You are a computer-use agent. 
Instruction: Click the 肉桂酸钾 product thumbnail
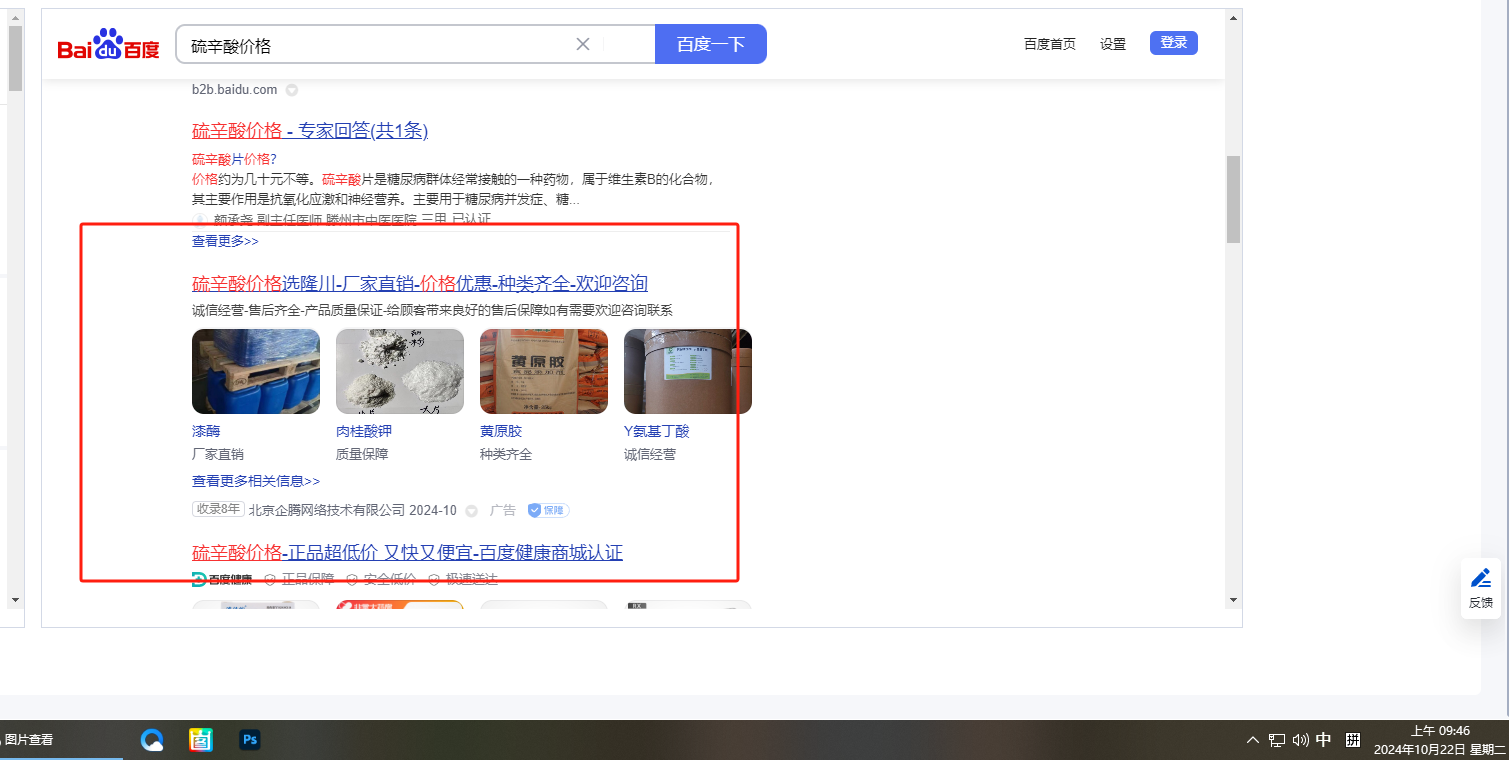[x=400, y=371]
